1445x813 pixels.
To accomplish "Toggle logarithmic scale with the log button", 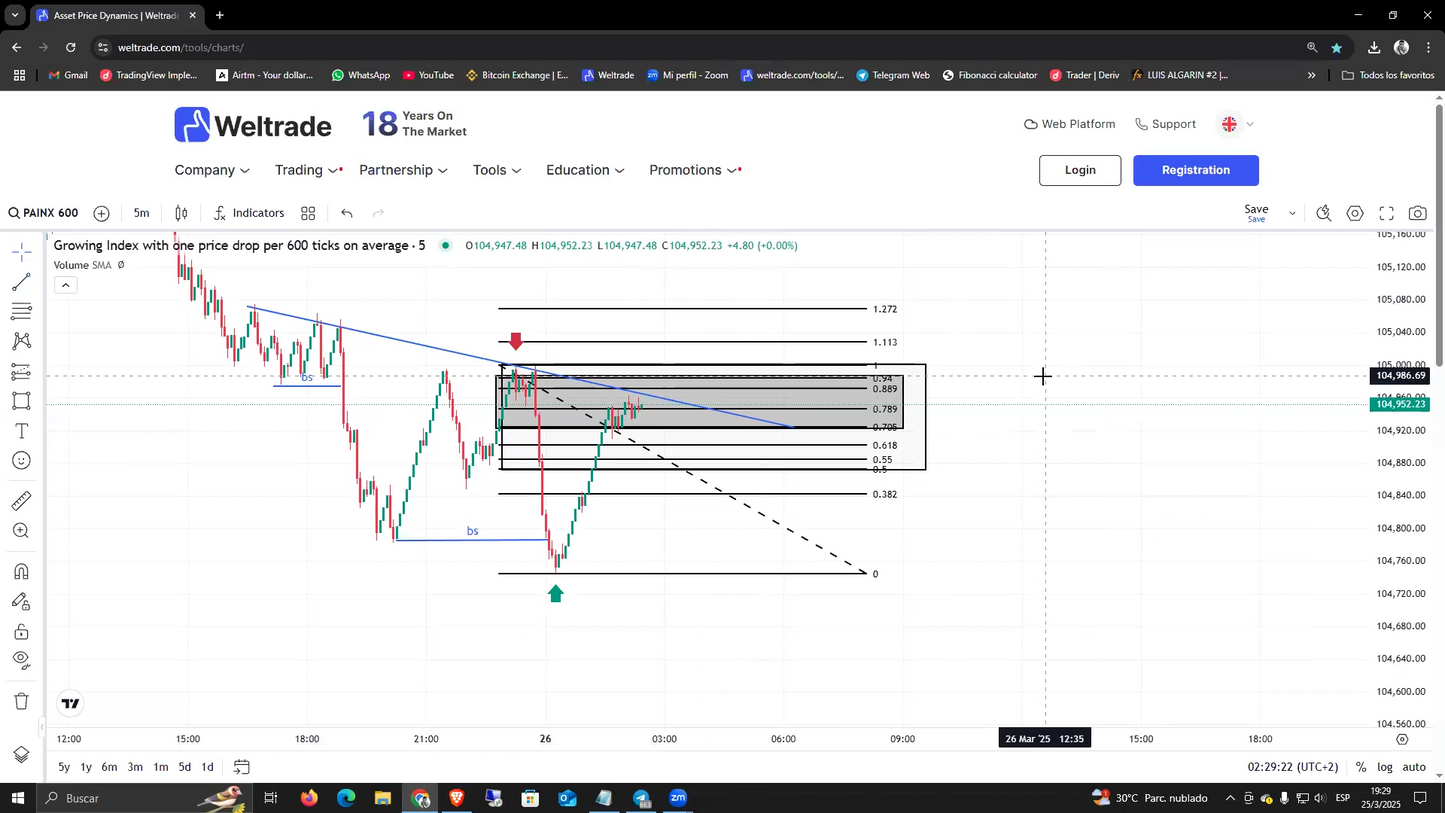I will [x=1385, y=767].
